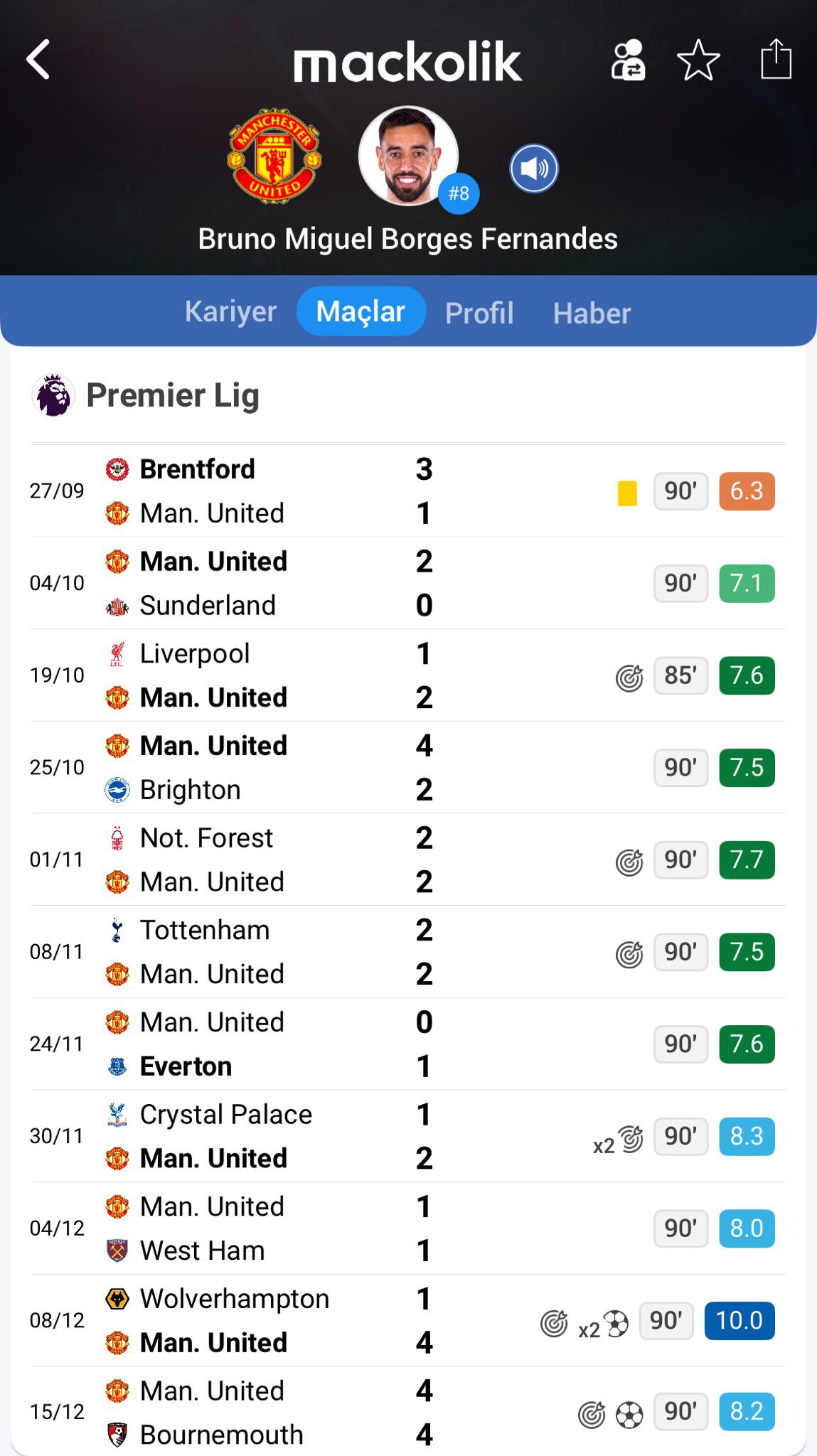
Task: Tap yellow card icon in Brentford match
Action: point(627,493)
